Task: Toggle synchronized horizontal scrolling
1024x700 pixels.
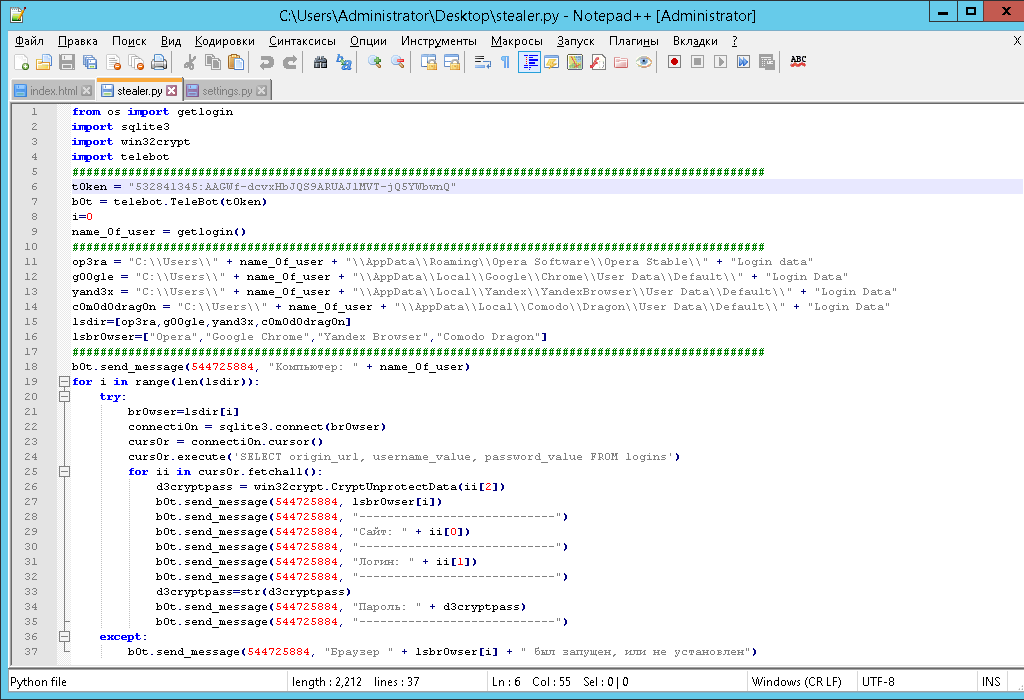Action: [452, 62]
